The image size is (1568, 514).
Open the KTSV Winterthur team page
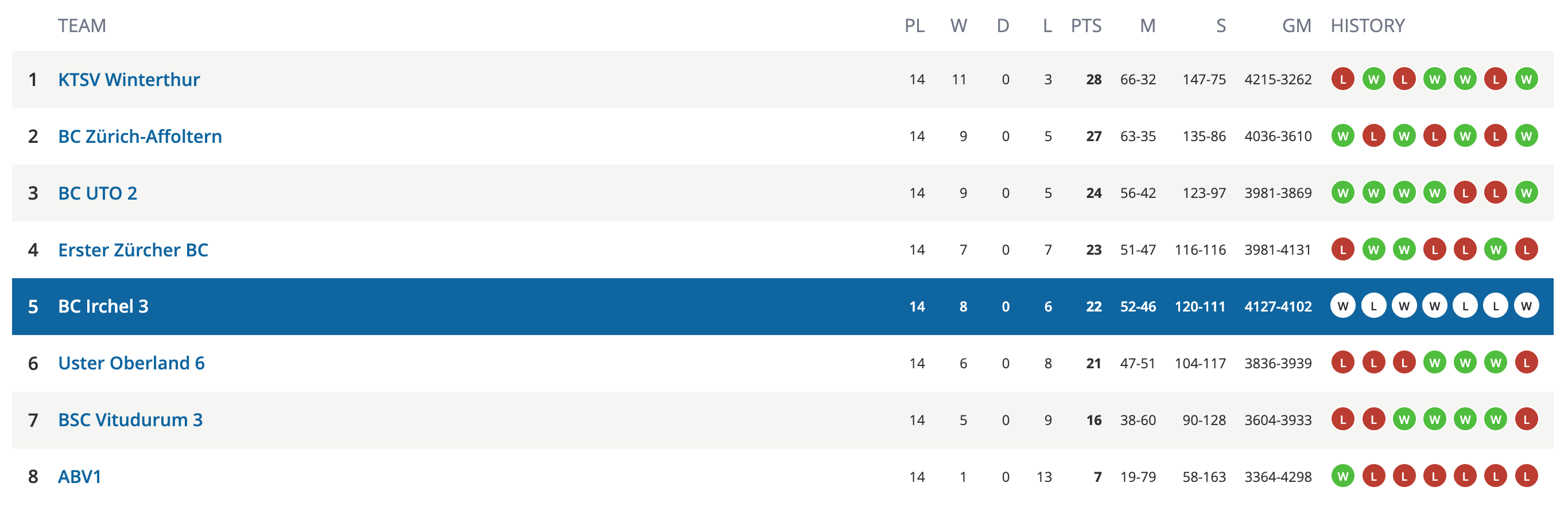coord(129,80)
